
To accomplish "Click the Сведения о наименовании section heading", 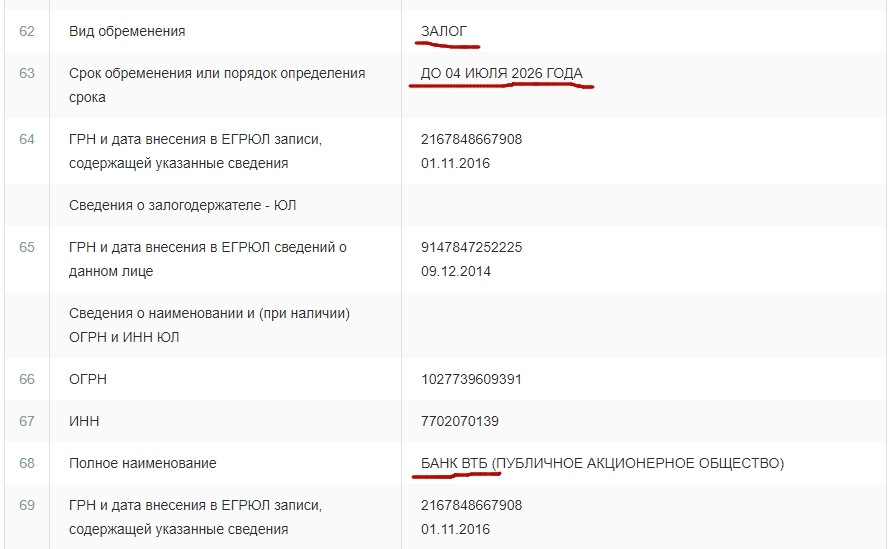I will click(209, 325).
